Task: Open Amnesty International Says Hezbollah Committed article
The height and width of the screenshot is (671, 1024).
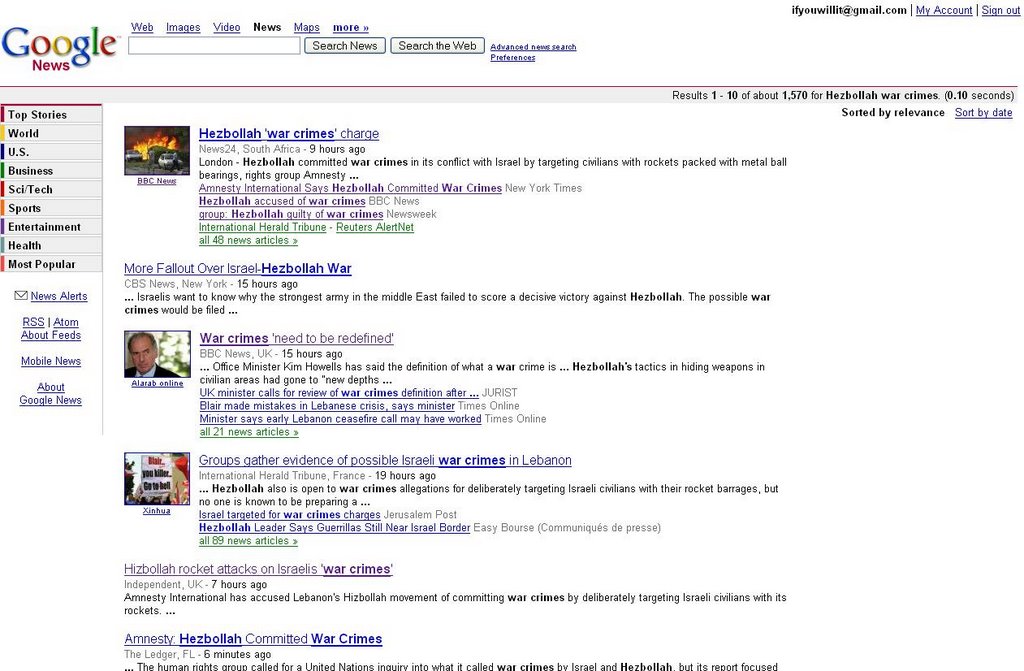Action: pos(350,188)
